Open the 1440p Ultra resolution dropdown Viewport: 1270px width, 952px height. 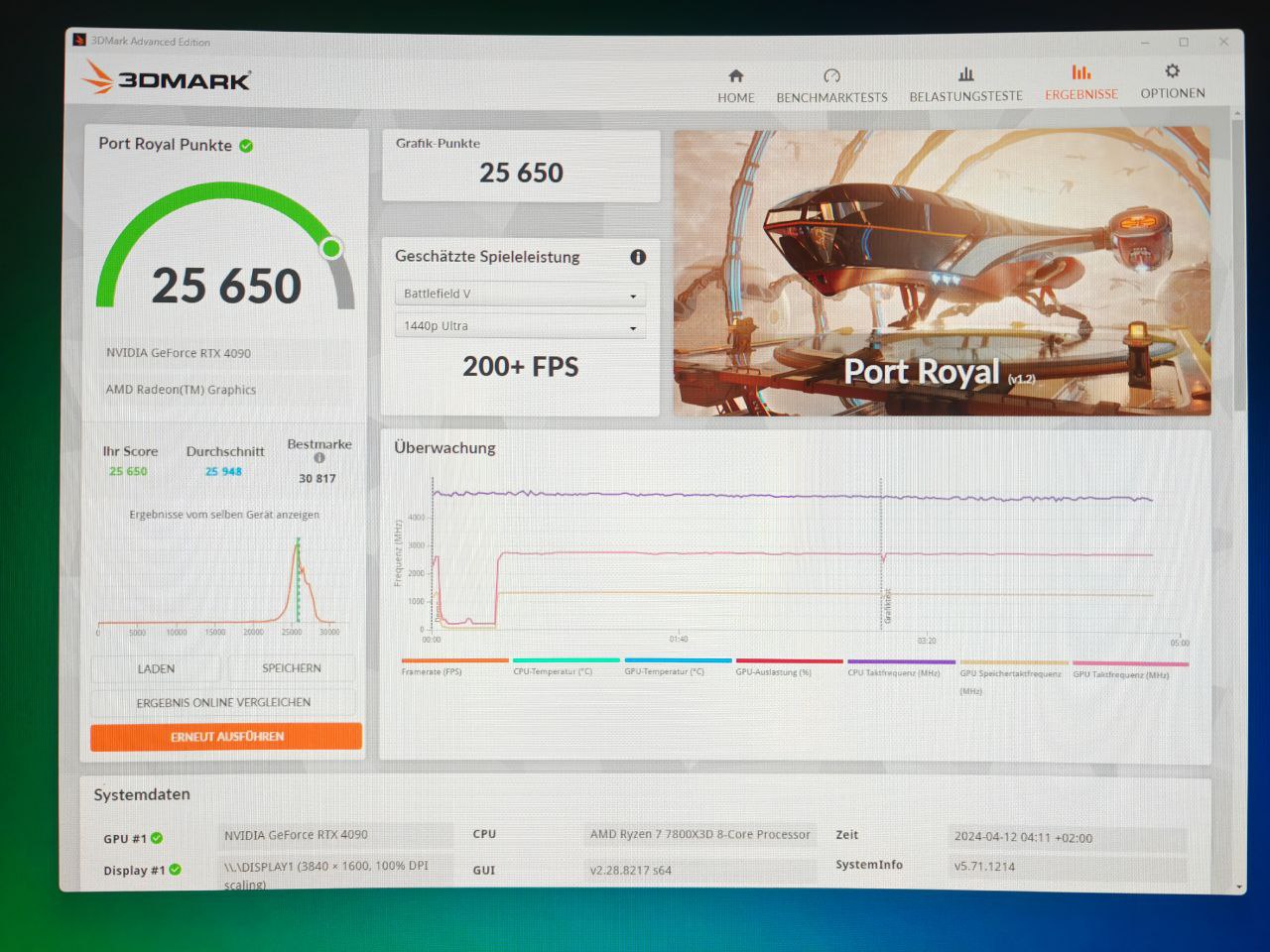coord(520,326)
